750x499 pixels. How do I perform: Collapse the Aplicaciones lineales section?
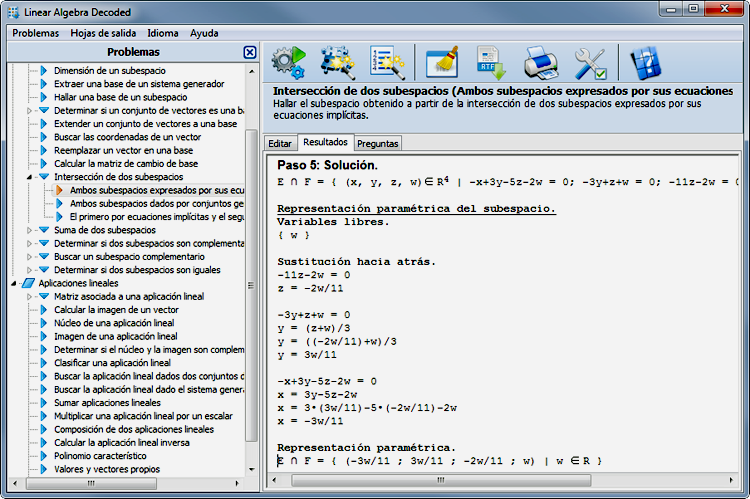[14, 283]
